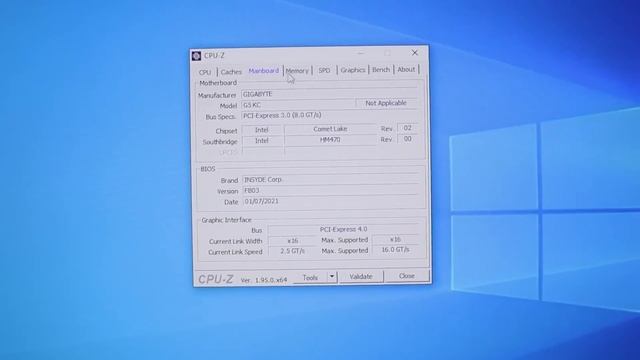Click the 2.5 GT/s current link speed
Screen dimensions: 640x360
(293, 251)
